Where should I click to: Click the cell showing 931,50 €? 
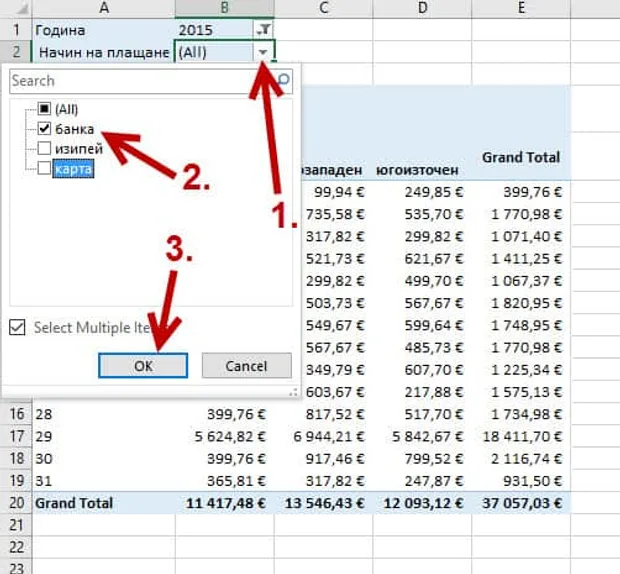(521, 480)
